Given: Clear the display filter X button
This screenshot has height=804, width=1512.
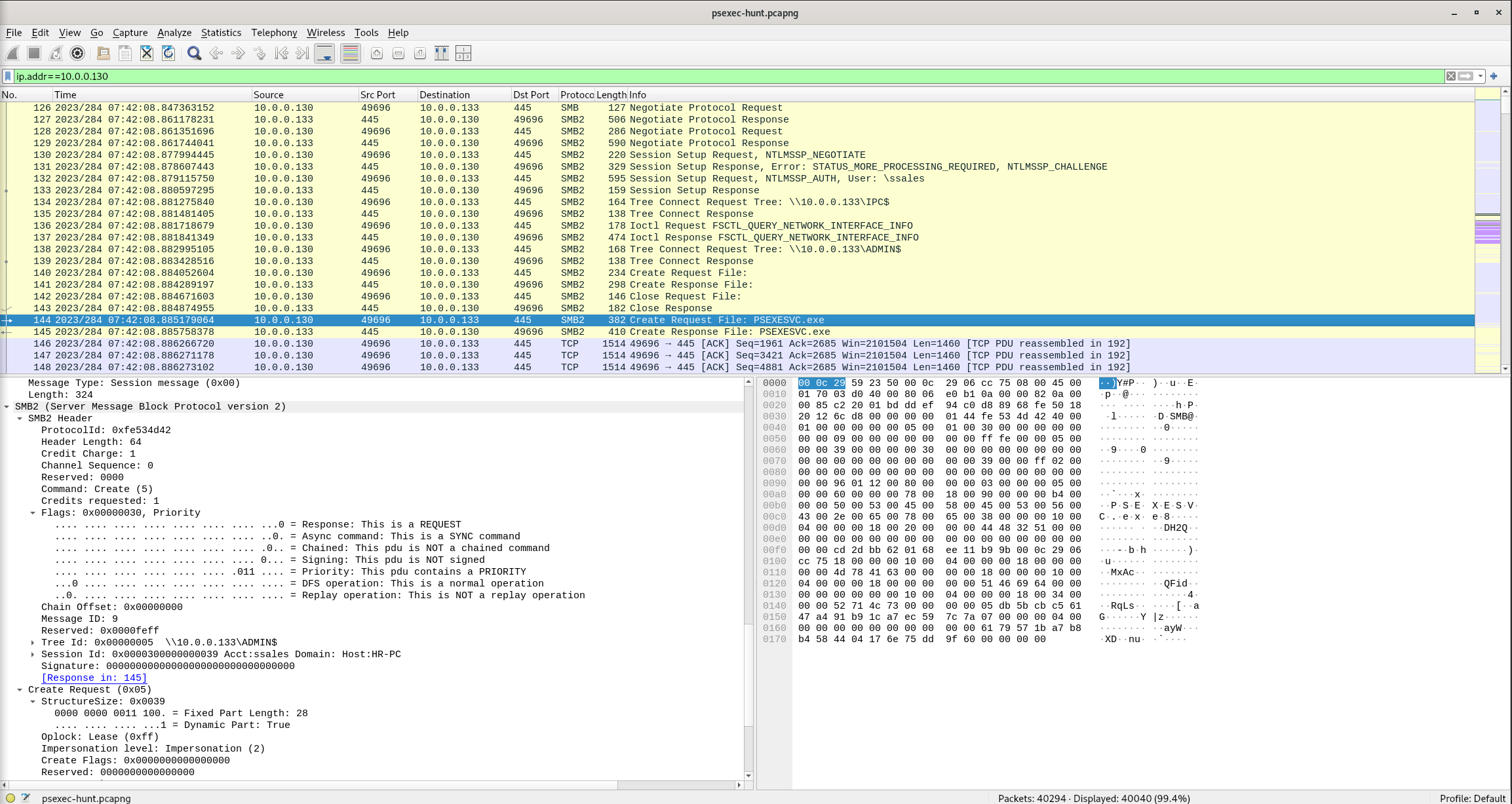Looking at the screenshot, I should [1451, 77].
